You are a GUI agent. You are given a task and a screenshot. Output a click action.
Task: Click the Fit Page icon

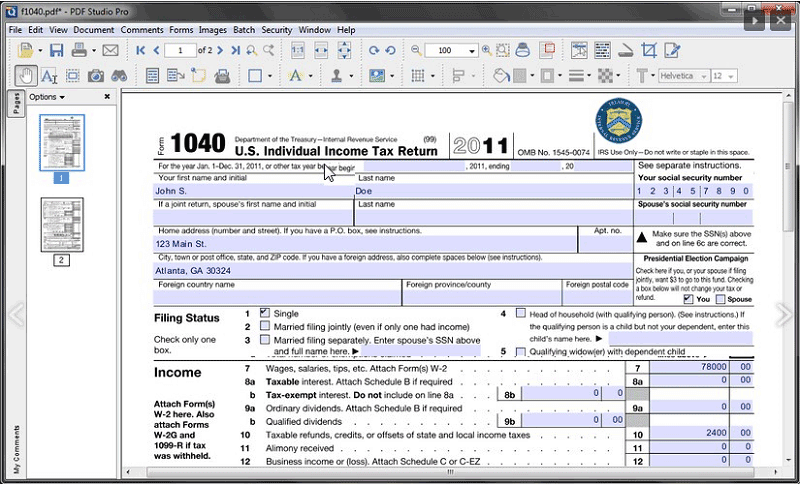tap(344, 50)
